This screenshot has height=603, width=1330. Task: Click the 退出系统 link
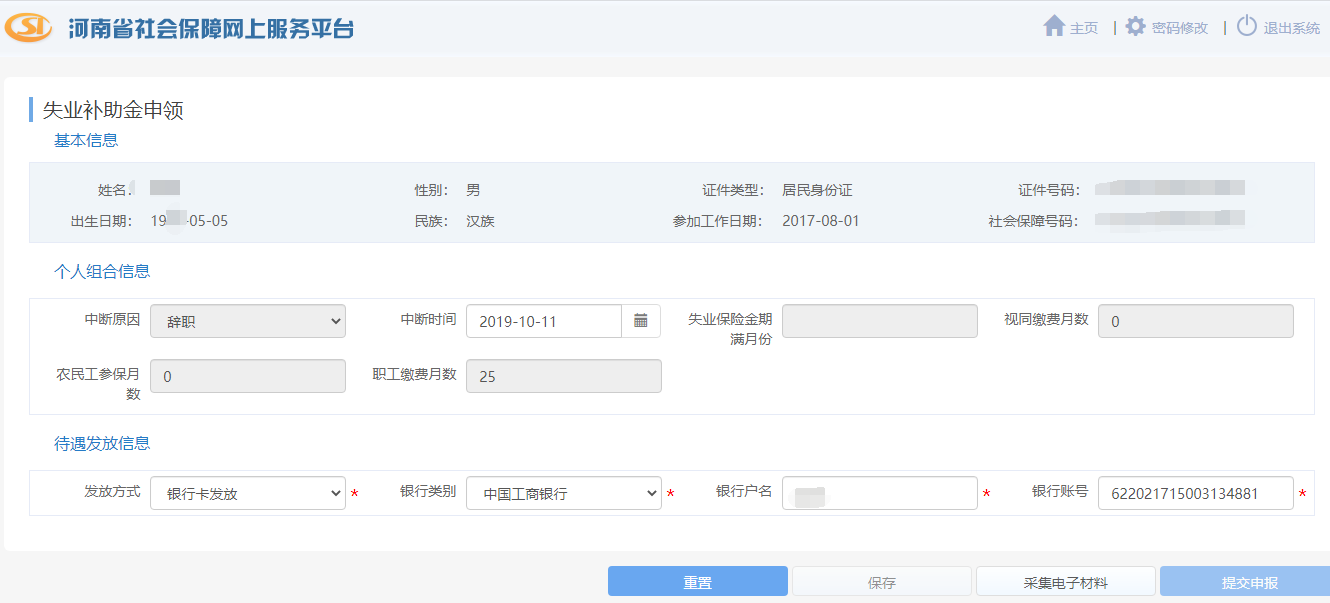1291,28
